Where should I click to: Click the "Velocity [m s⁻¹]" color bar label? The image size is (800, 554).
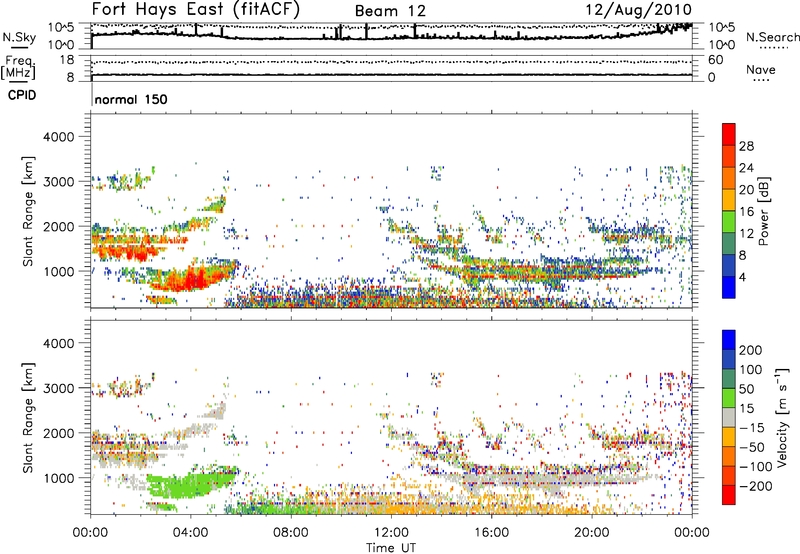coord(782,417)
